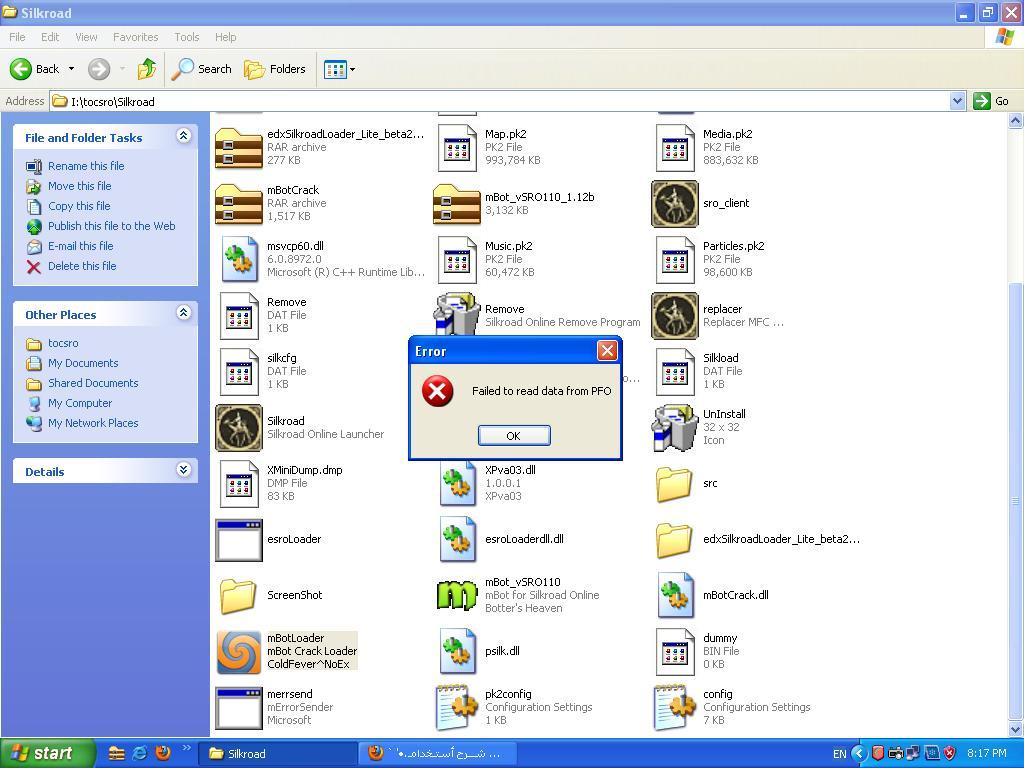This screenshot has width=1024, height=768.
Task: Open the View menu
Action: [86, 37]
